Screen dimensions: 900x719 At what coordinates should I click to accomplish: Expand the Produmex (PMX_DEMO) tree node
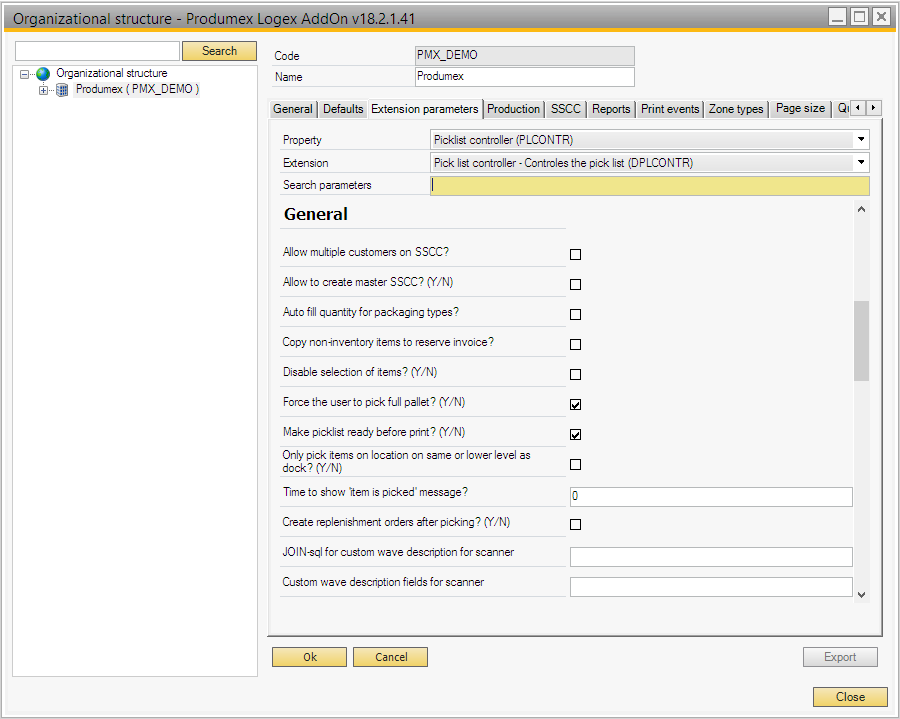point(43,90)
